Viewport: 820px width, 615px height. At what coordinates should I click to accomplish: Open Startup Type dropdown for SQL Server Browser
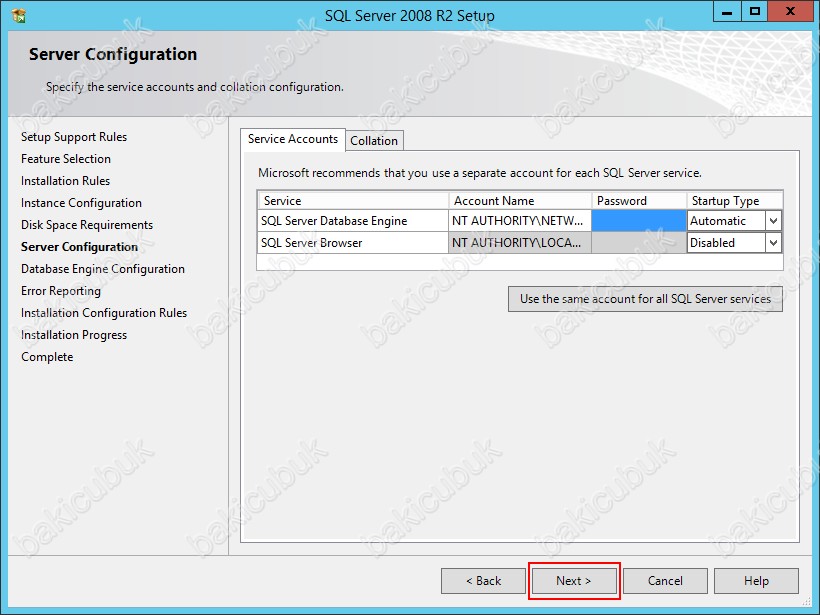773,243
